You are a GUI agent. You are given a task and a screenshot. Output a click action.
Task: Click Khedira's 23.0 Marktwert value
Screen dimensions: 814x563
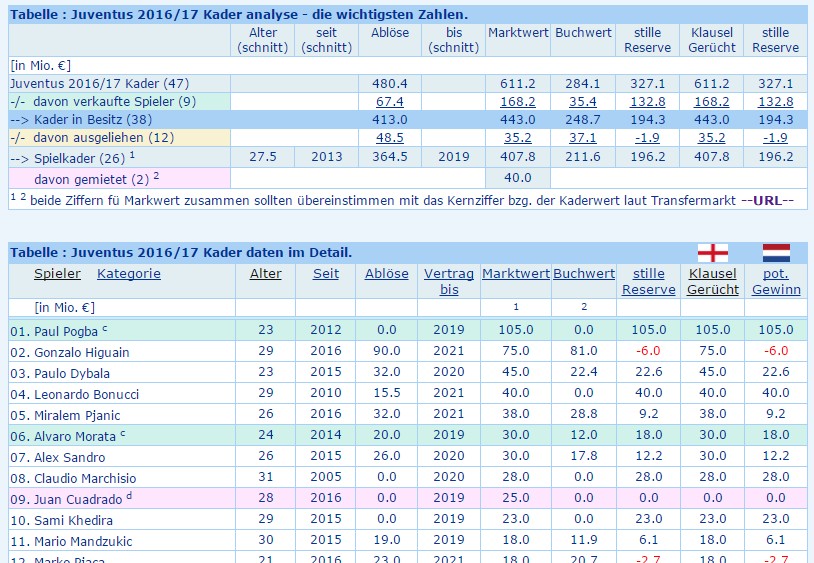(515, 519)
